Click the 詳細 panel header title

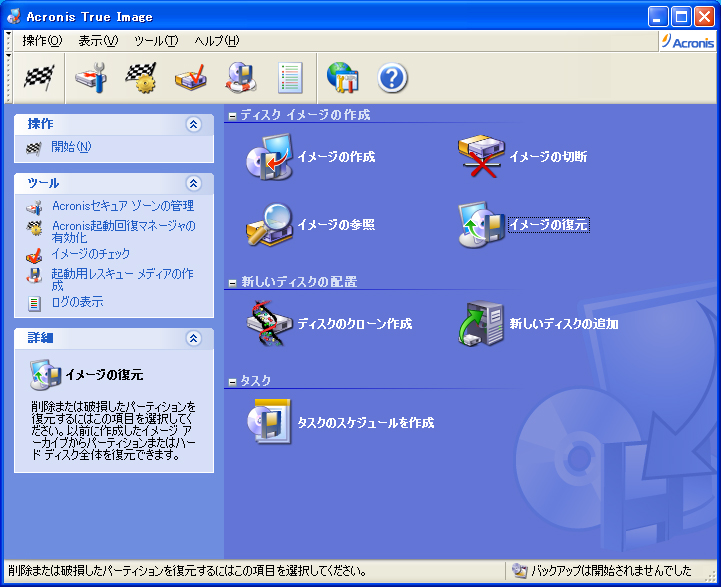(40, 338)
